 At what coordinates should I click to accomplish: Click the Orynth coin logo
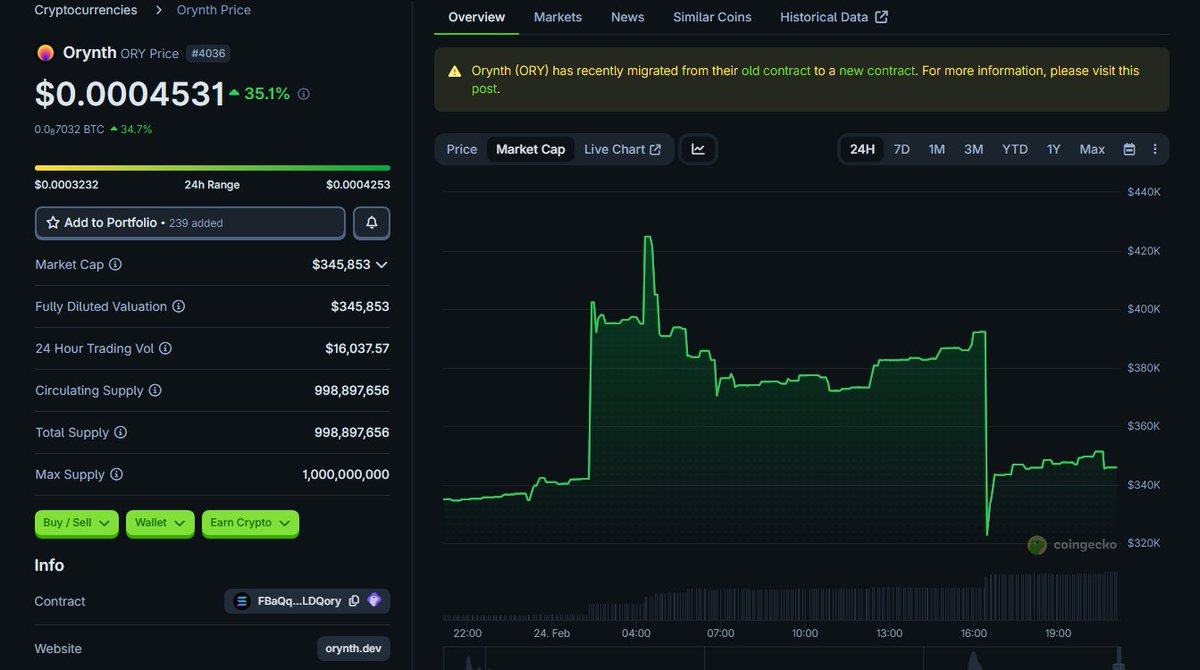tap(45, 53)
